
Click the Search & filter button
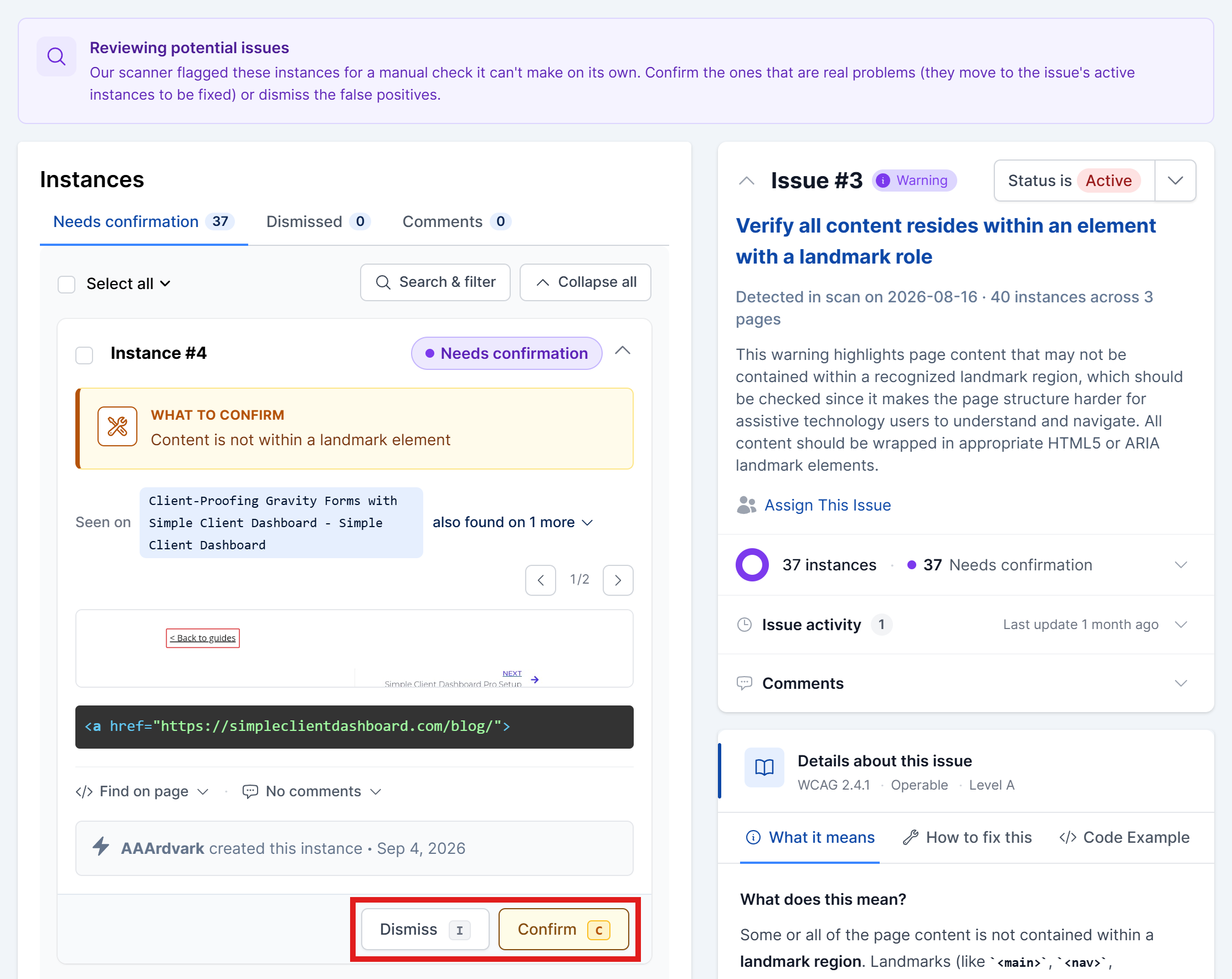point(435,282)
